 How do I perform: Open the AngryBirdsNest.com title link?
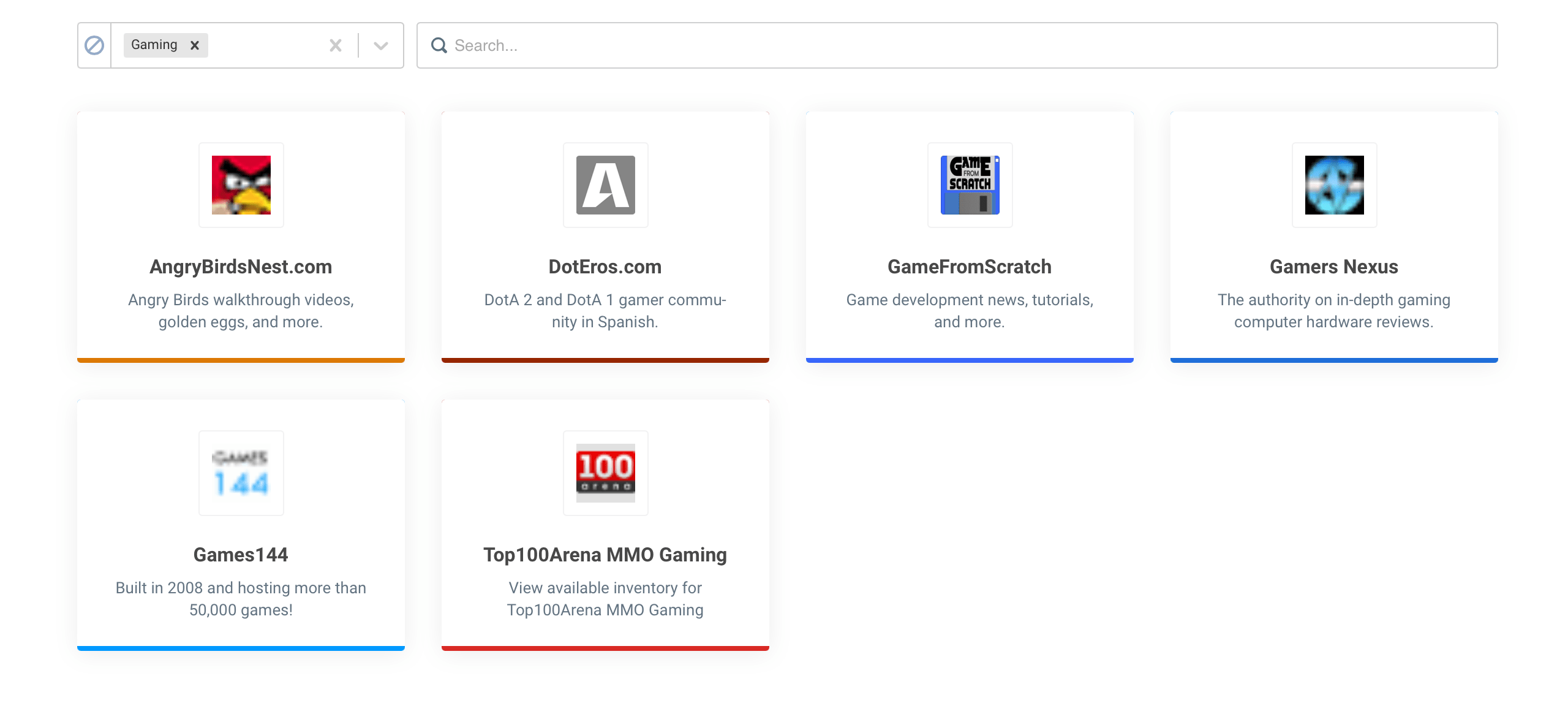point(241,267)
